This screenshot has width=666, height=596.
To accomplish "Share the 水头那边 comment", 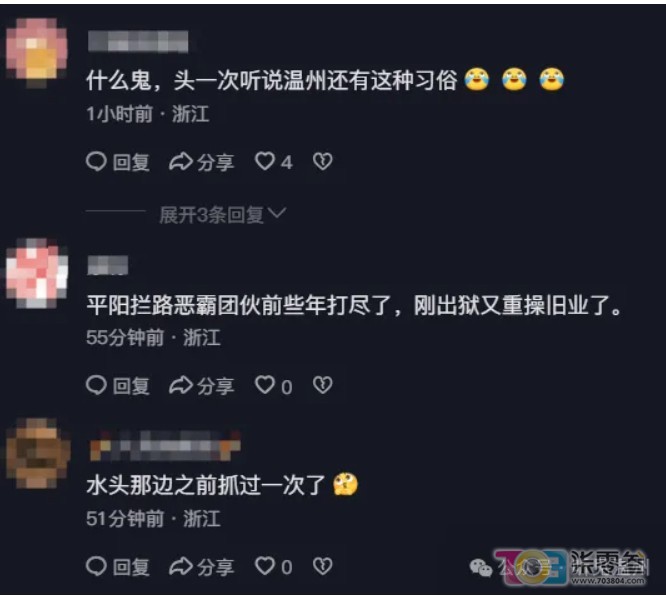I will click(x=201, y=566).
